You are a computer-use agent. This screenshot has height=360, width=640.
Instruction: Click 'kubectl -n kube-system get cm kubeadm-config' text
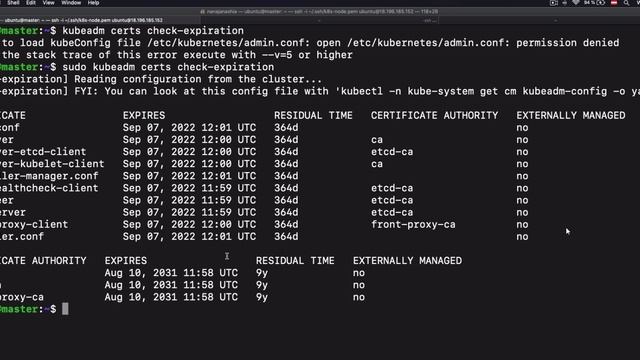coord(473,91)
